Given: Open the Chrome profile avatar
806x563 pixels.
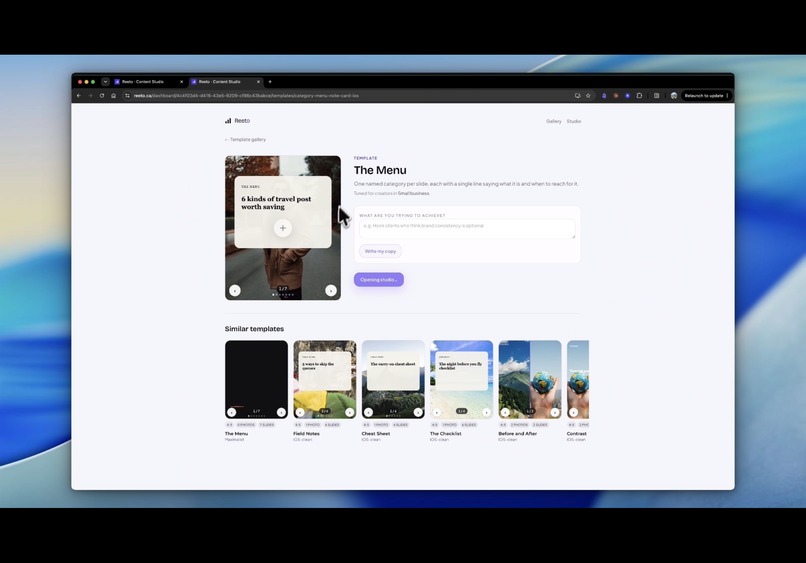Looking at the screenshot, I should (673, 96).
